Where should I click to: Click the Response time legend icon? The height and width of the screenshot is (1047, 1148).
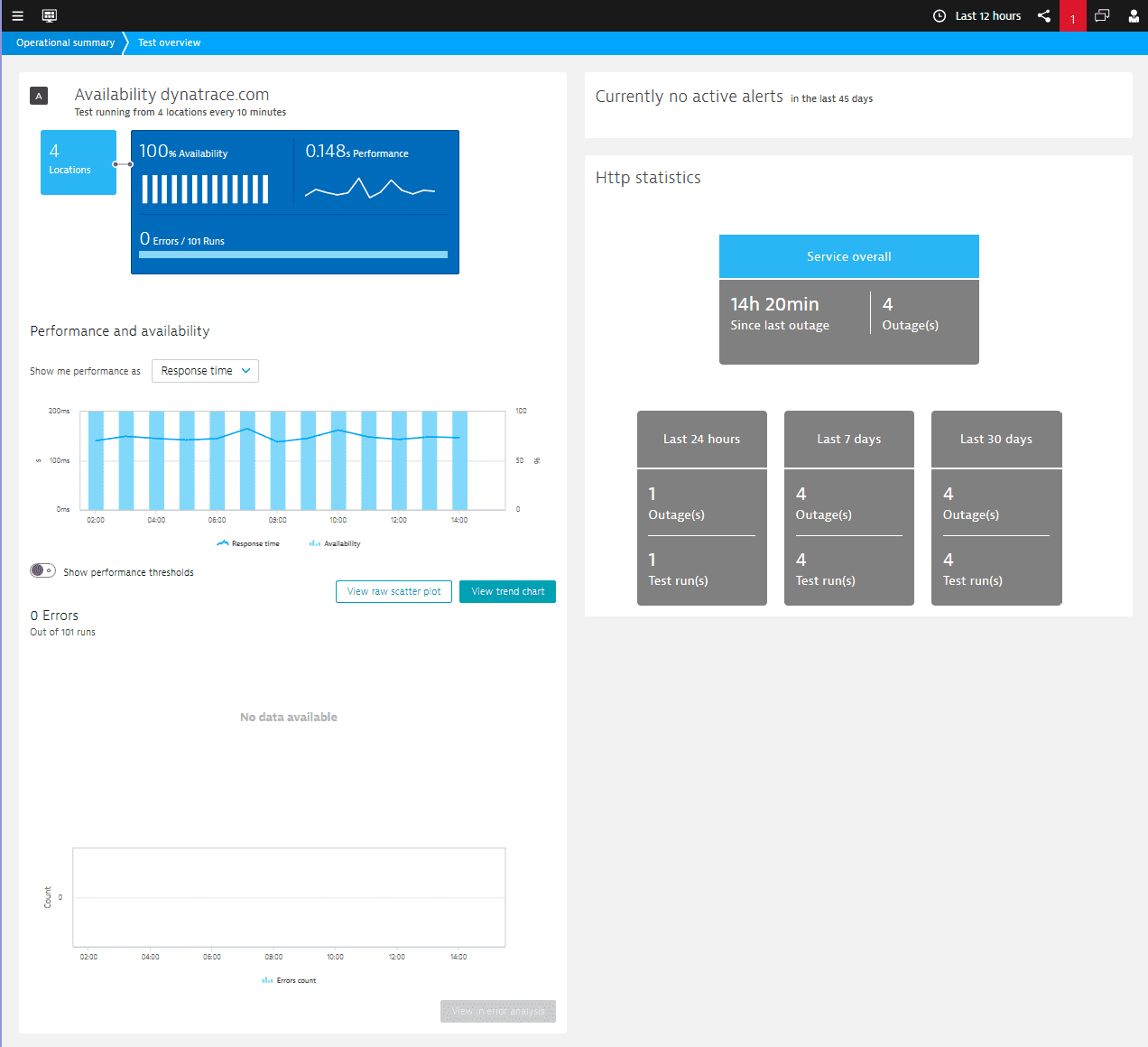point(223,543)
